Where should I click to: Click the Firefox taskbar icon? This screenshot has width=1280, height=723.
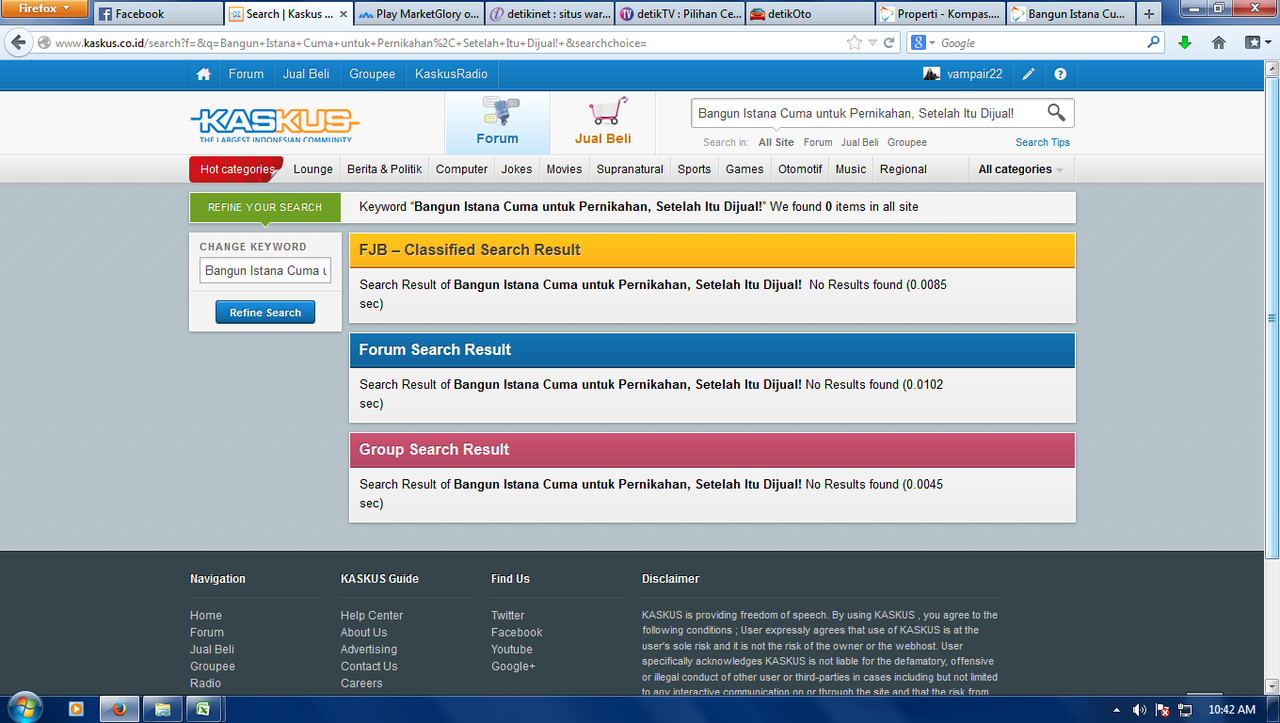119,709
